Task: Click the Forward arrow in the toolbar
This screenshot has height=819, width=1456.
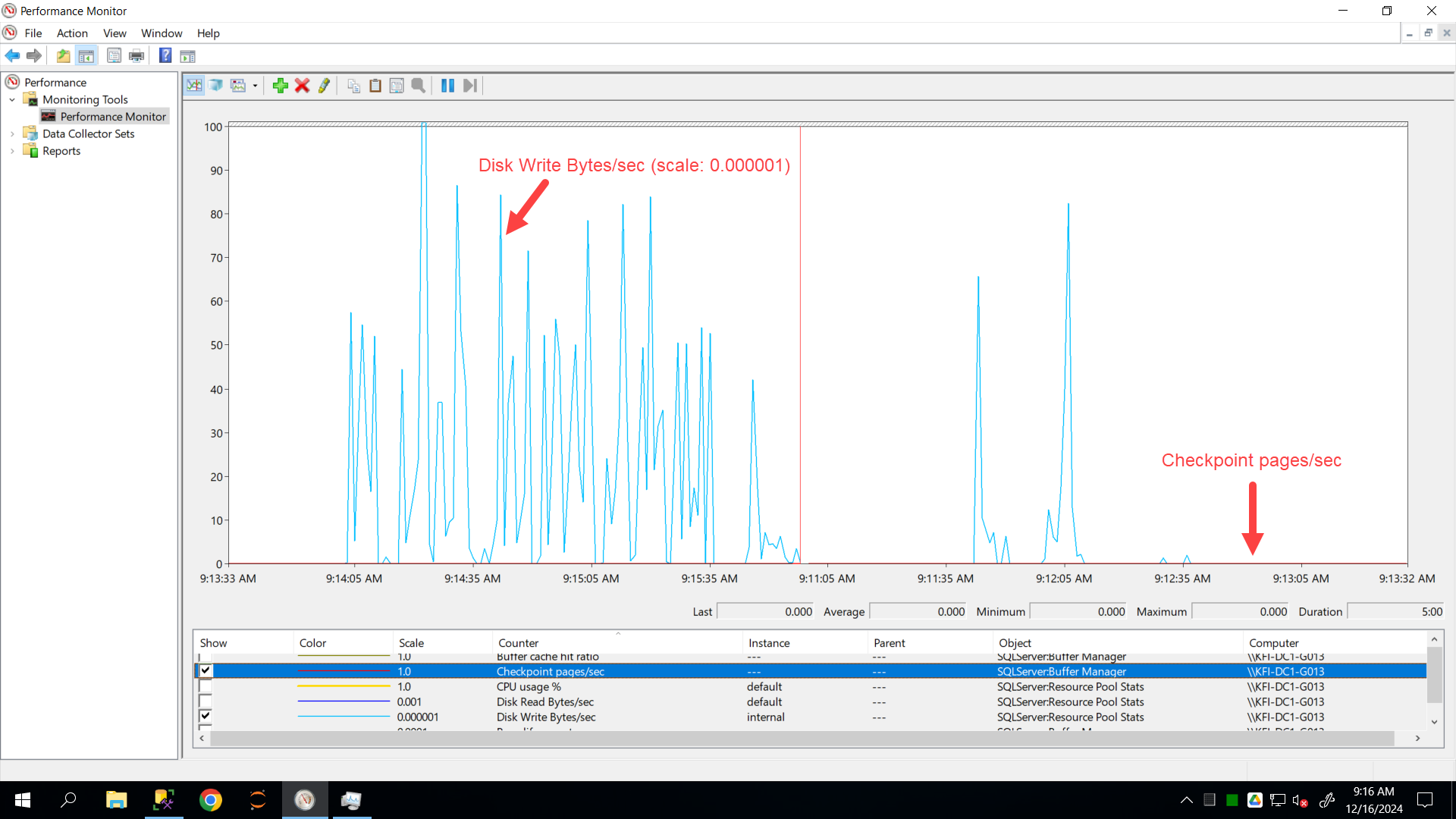Action: pyautogui.click(x=34, y=55)
